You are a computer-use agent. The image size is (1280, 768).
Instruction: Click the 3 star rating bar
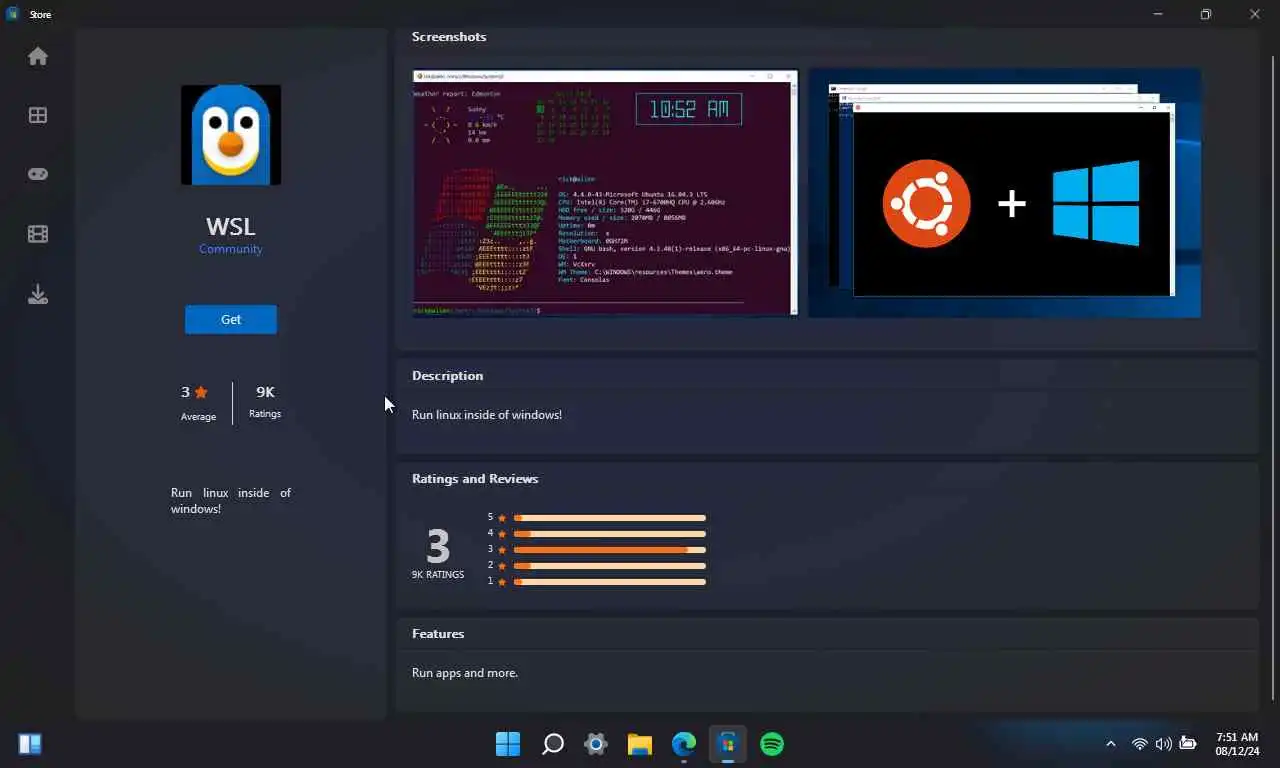tap(609, 550)
